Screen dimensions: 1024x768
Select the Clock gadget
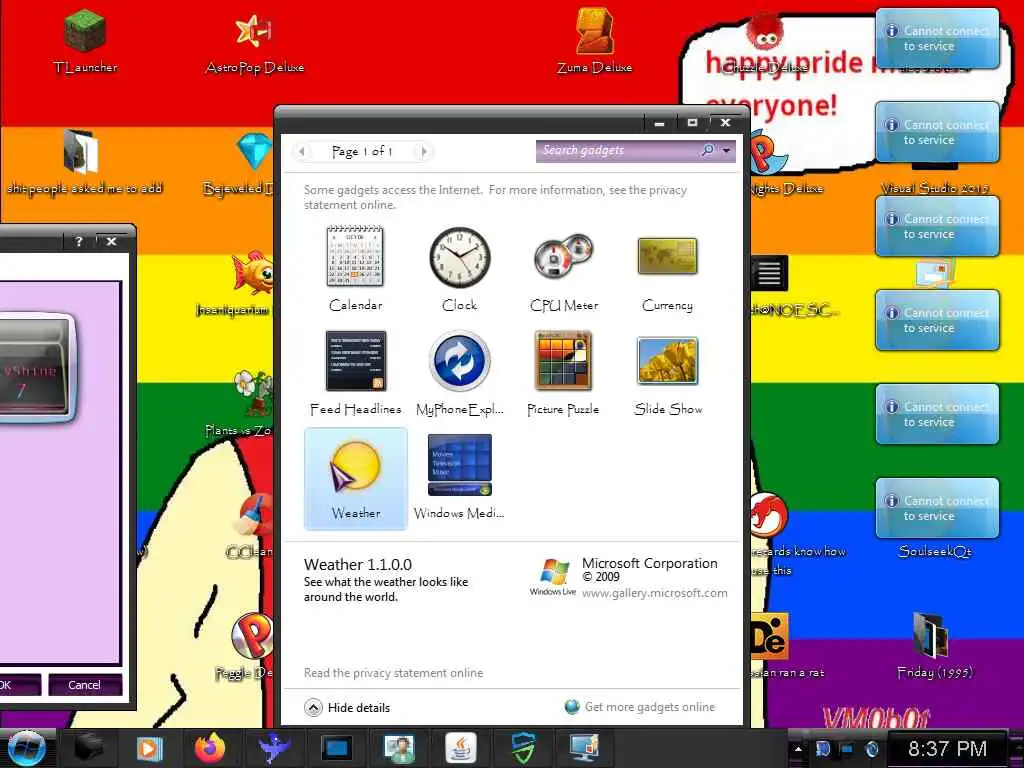point(460,269)
